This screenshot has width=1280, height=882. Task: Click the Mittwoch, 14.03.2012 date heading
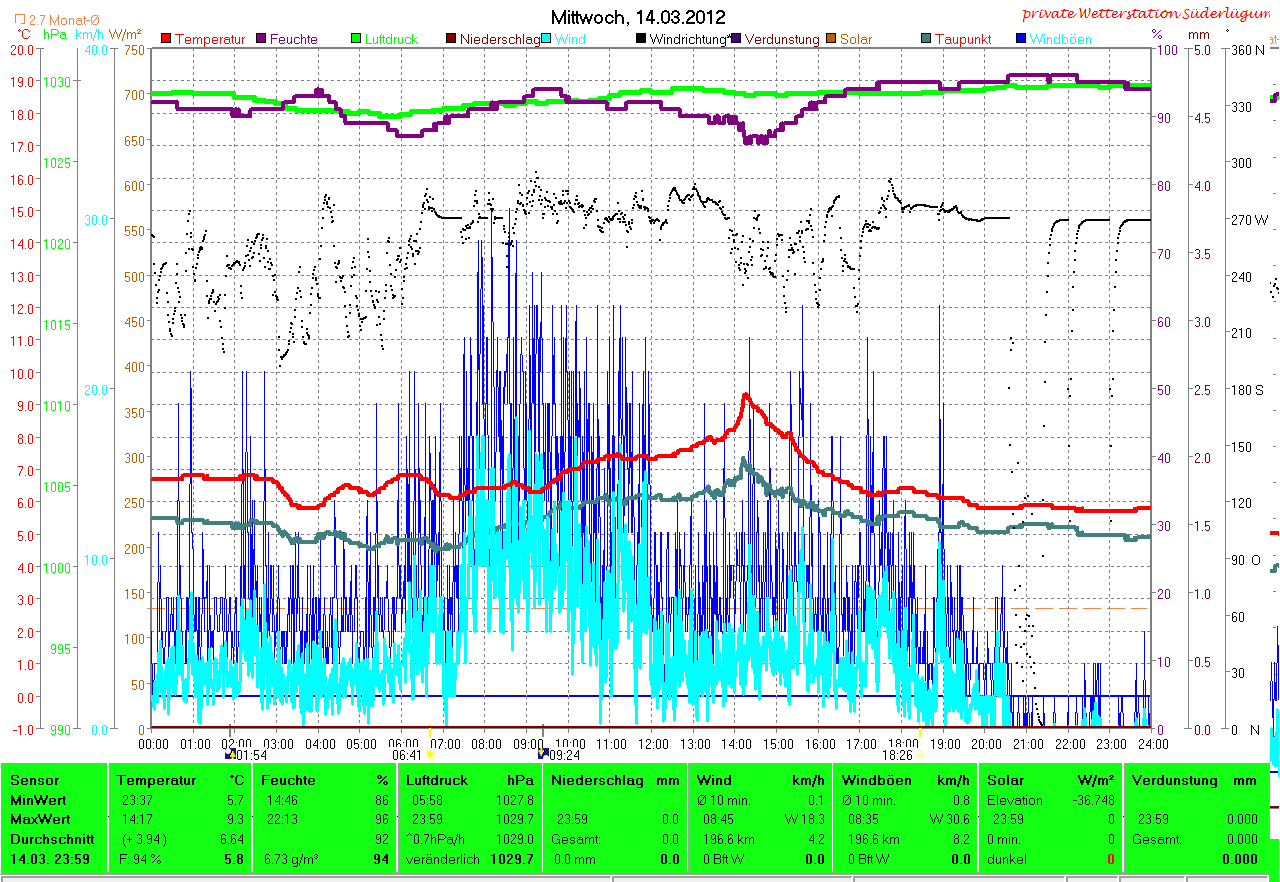pos(638,17)
